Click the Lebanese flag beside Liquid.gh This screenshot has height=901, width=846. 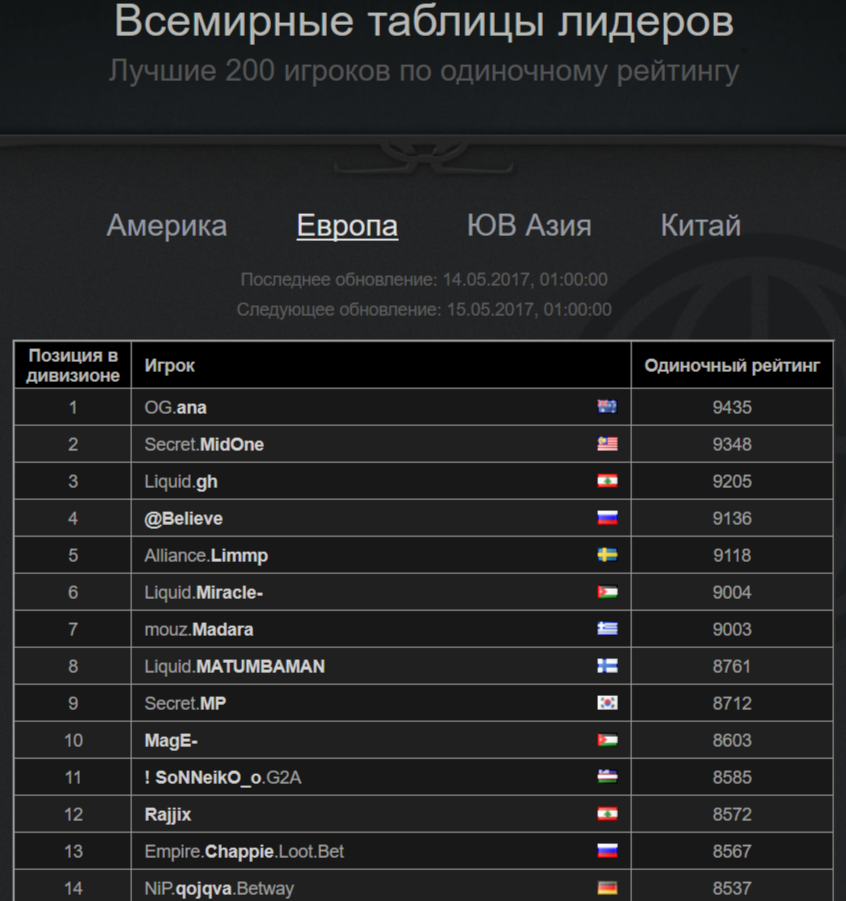(x=607, y=481)
